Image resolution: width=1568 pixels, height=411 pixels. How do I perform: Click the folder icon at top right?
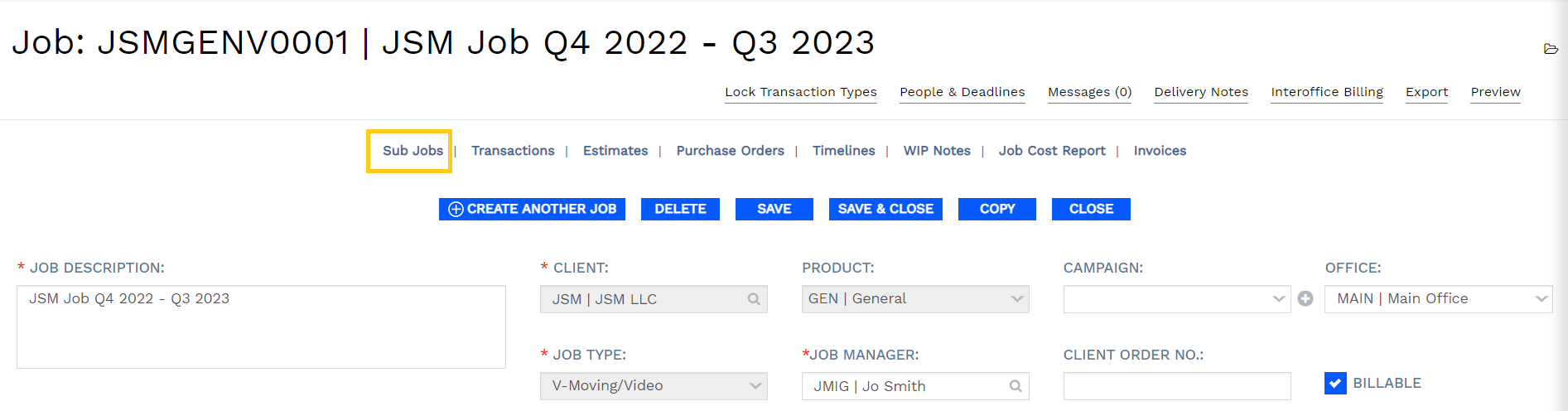click(1551, 49)
